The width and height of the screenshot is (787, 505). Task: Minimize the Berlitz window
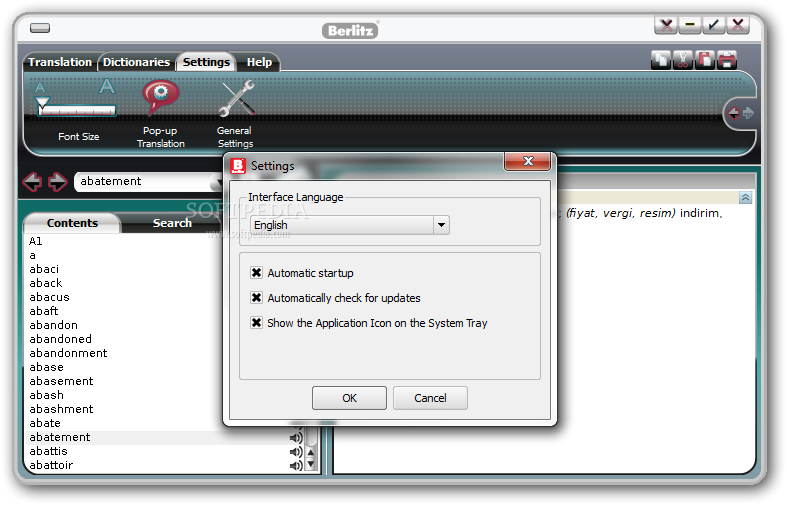click(690, 25)
